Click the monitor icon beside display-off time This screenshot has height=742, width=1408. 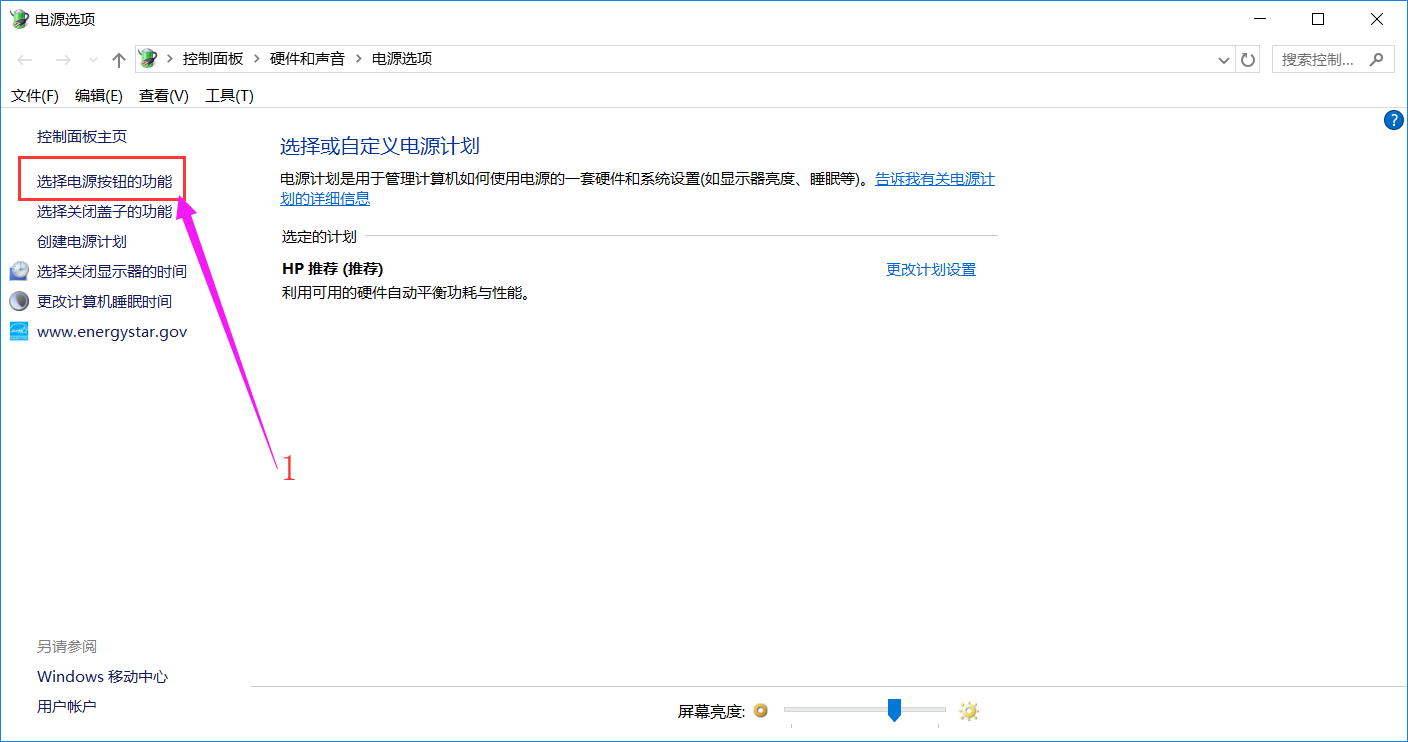(19, 271)
